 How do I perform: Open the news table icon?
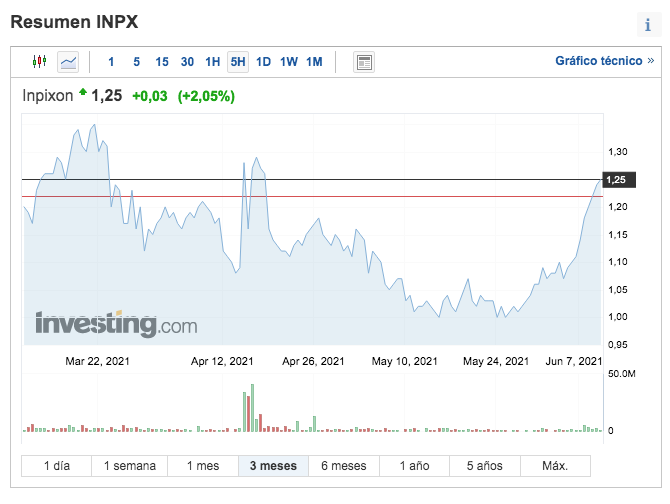[364, 62]
